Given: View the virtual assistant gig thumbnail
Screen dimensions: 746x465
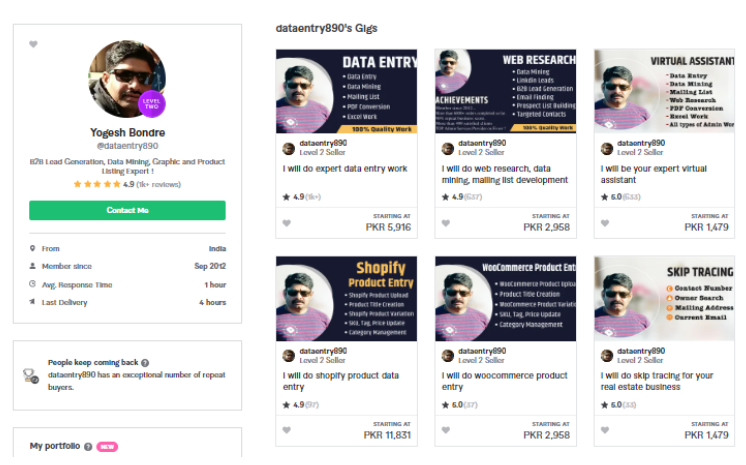Looking at the screenshot, I should pos(665,92).
